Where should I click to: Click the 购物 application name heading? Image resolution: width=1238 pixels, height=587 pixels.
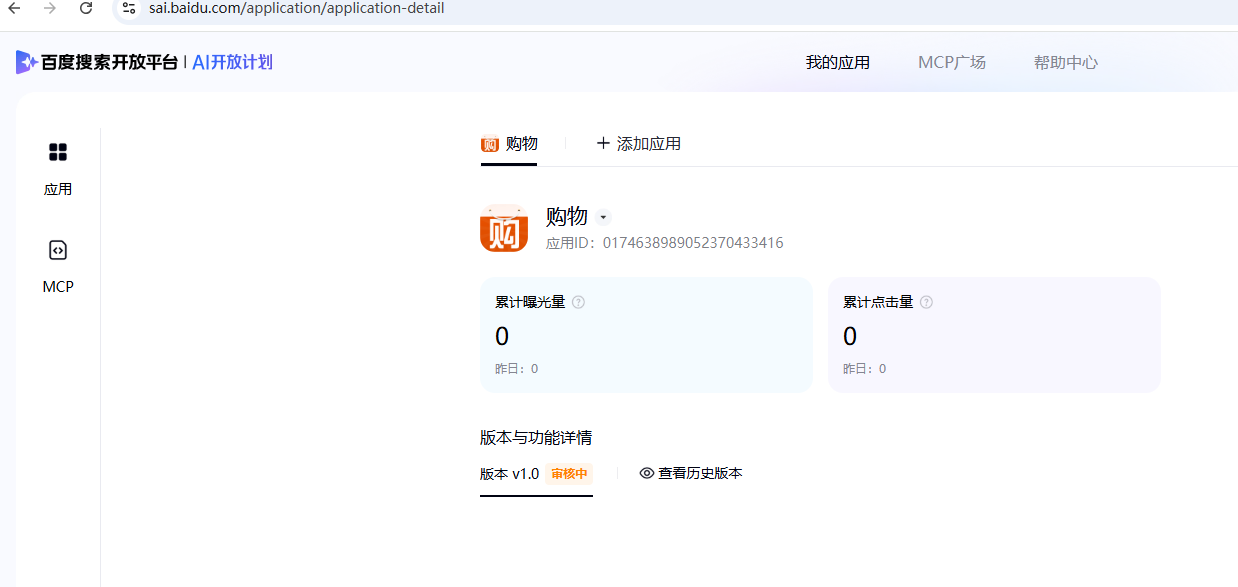pos(567,216)
